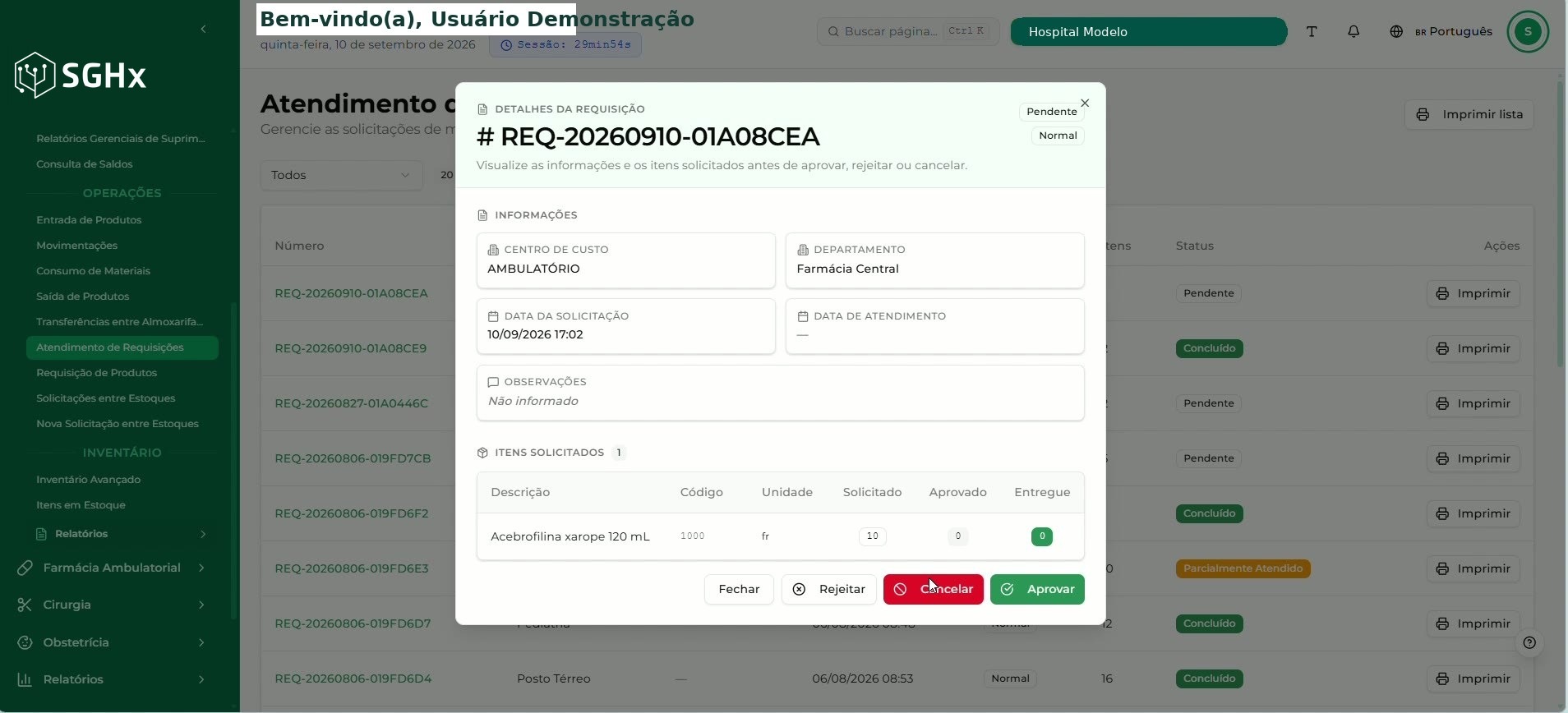Click the globe language icon
1568x713 pixels.
(1396, 31)
